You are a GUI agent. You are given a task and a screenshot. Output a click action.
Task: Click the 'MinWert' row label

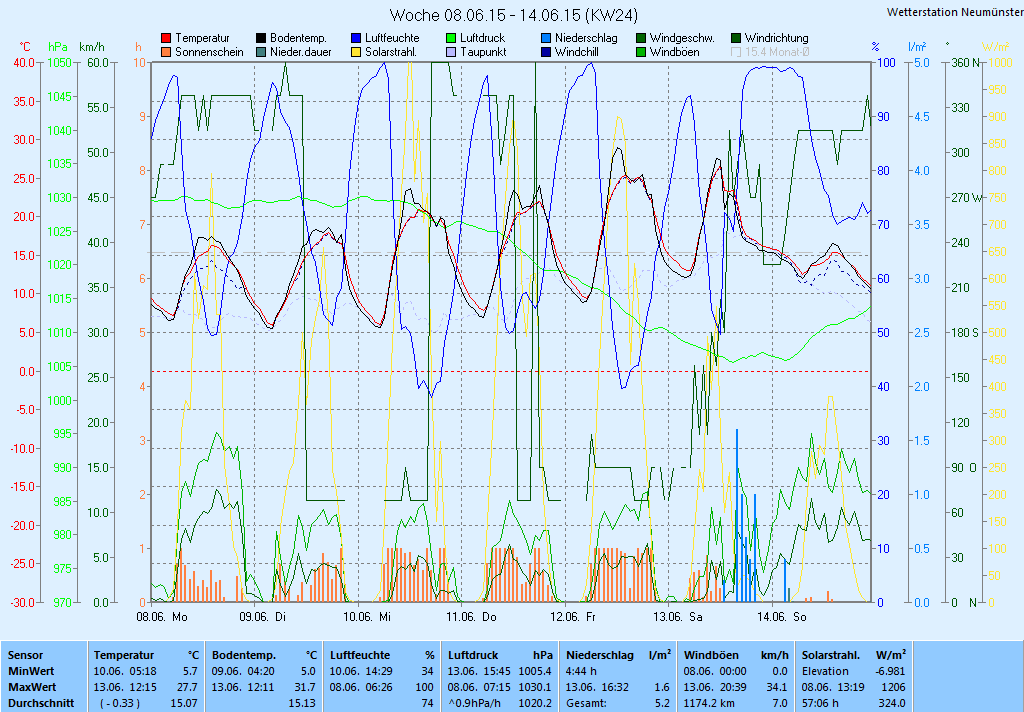coord(31,671)
